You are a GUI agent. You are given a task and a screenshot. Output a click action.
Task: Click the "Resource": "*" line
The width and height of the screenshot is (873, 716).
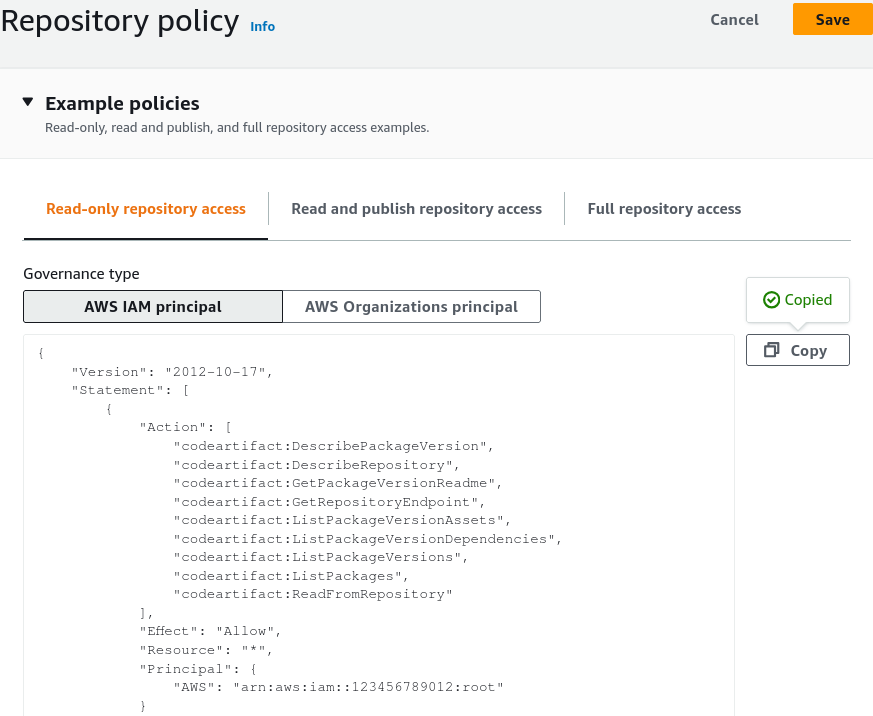tap(206, 650)
